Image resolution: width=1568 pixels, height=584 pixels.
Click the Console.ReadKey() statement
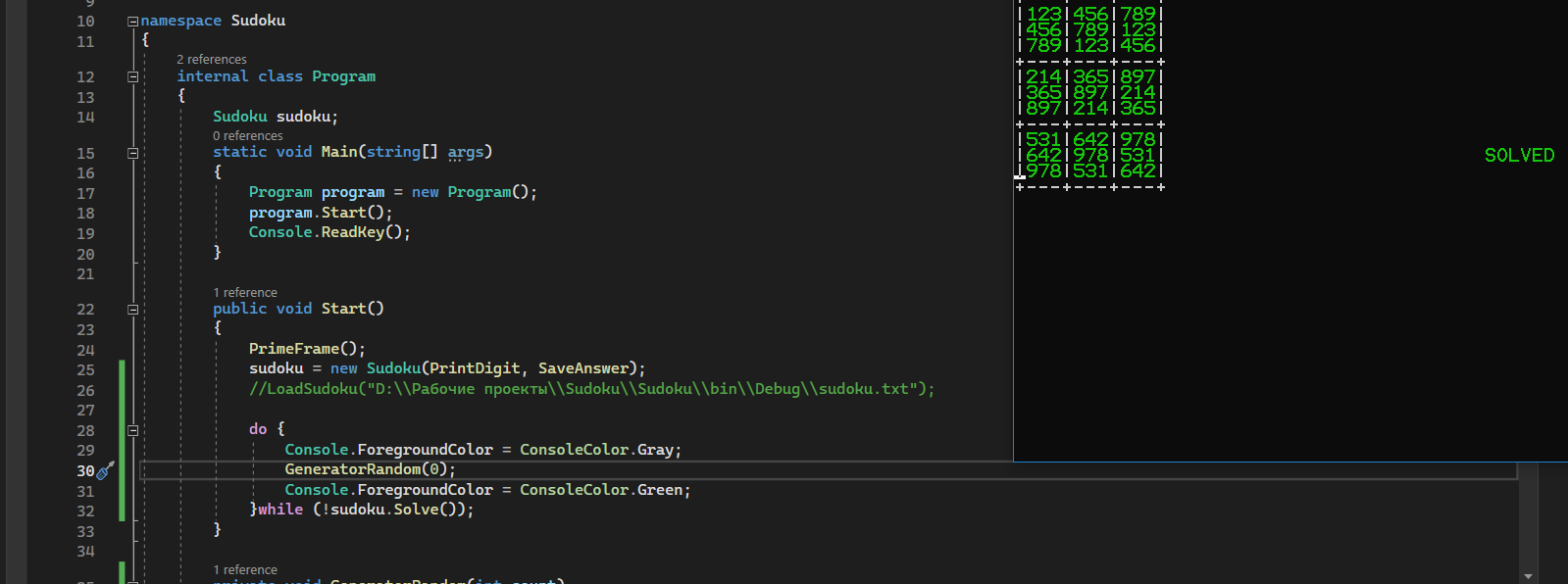pos(329,232)
